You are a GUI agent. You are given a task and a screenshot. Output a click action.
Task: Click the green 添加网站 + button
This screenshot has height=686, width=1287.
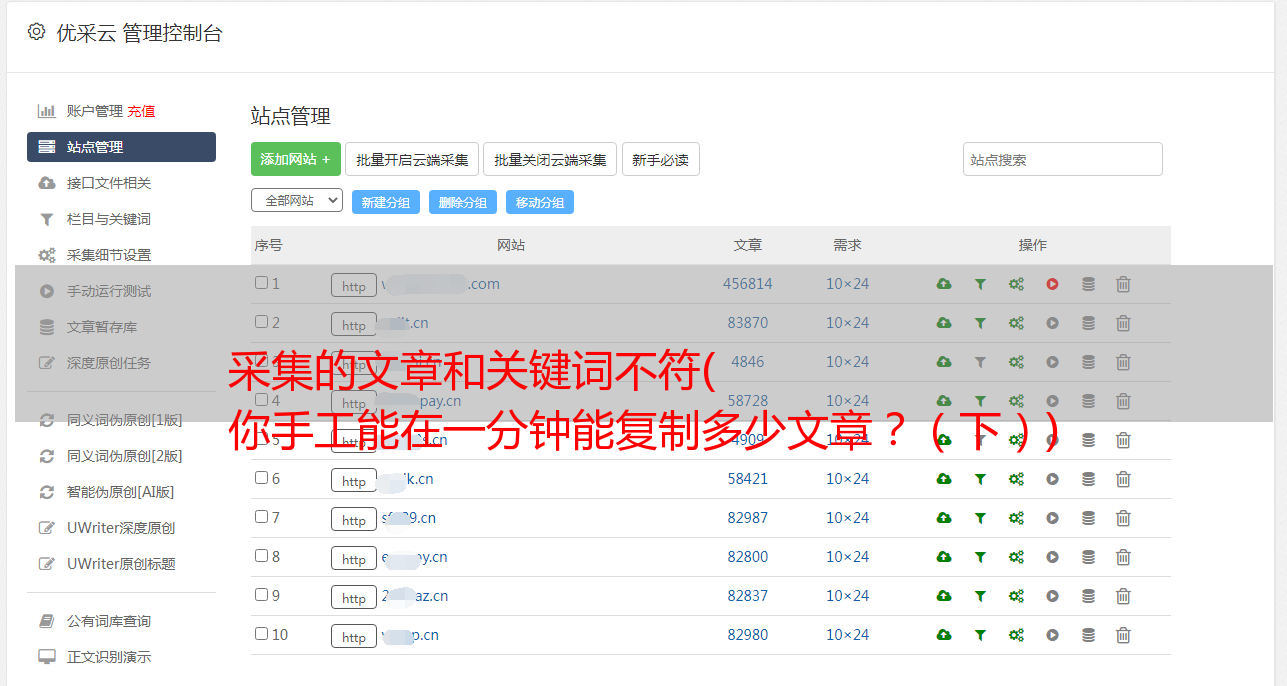tap(296, 159)
